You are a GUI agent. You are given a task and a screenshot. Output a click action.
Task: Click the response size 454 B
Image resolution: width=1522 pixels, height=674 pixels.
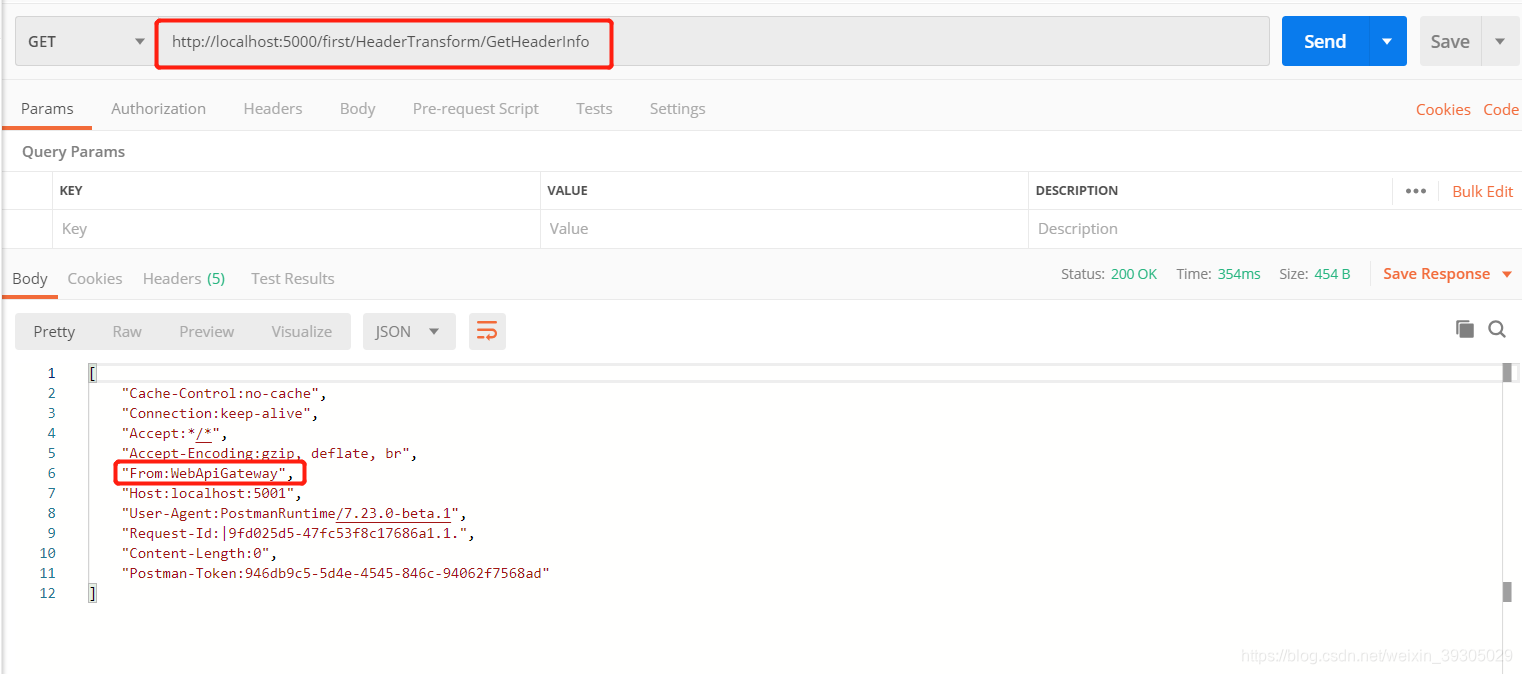click(x=1332, y=274)
